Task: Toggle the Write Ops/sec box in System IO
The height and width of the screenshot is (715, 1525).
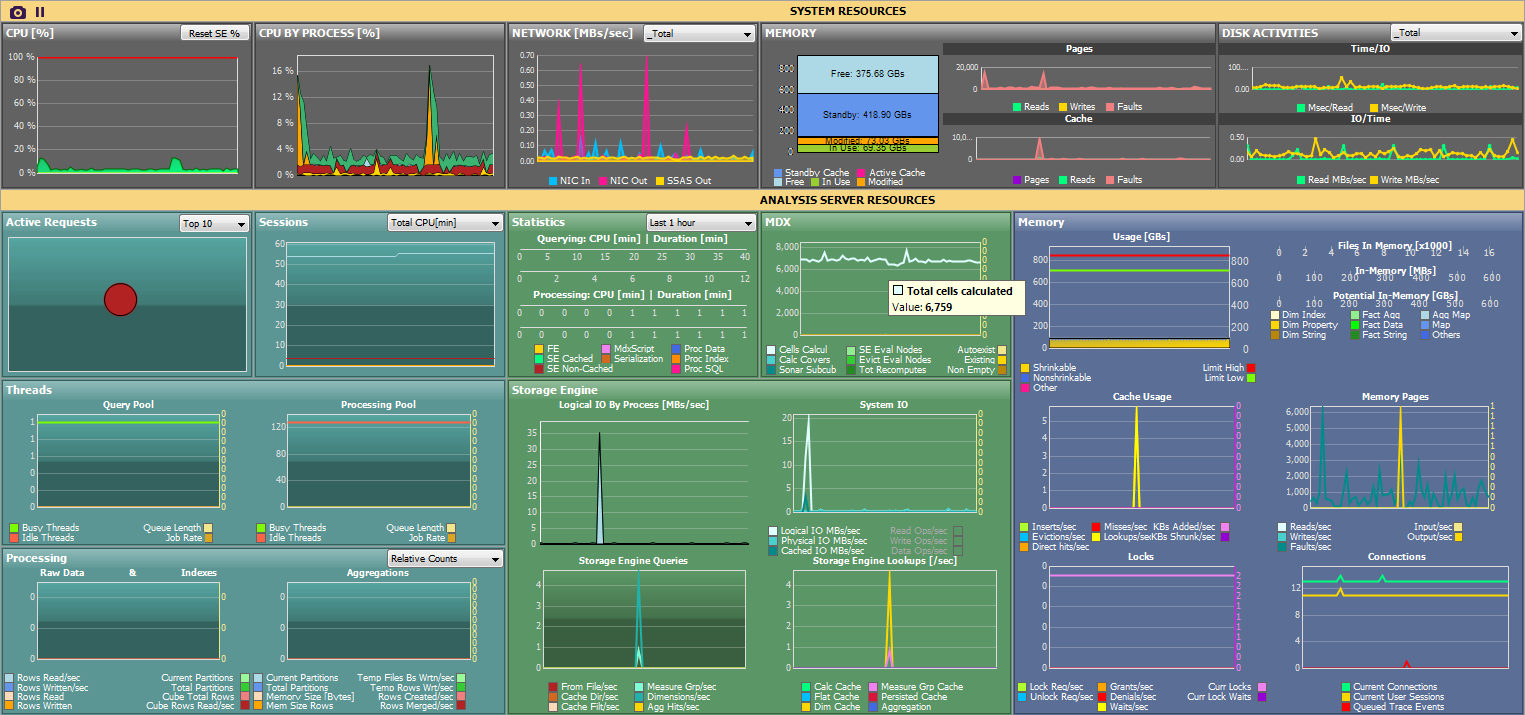Action: pos(958,541)
